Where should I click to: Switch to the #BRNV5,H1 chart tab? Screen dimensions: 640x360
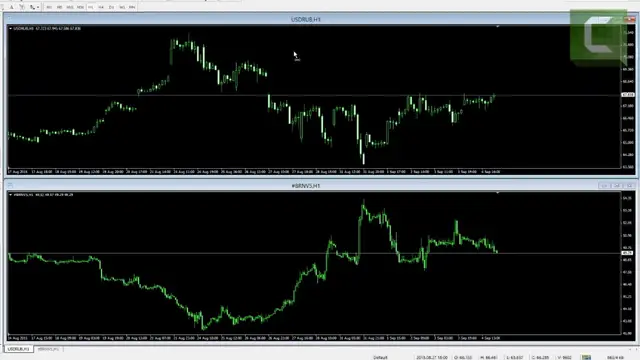point(48,349)
